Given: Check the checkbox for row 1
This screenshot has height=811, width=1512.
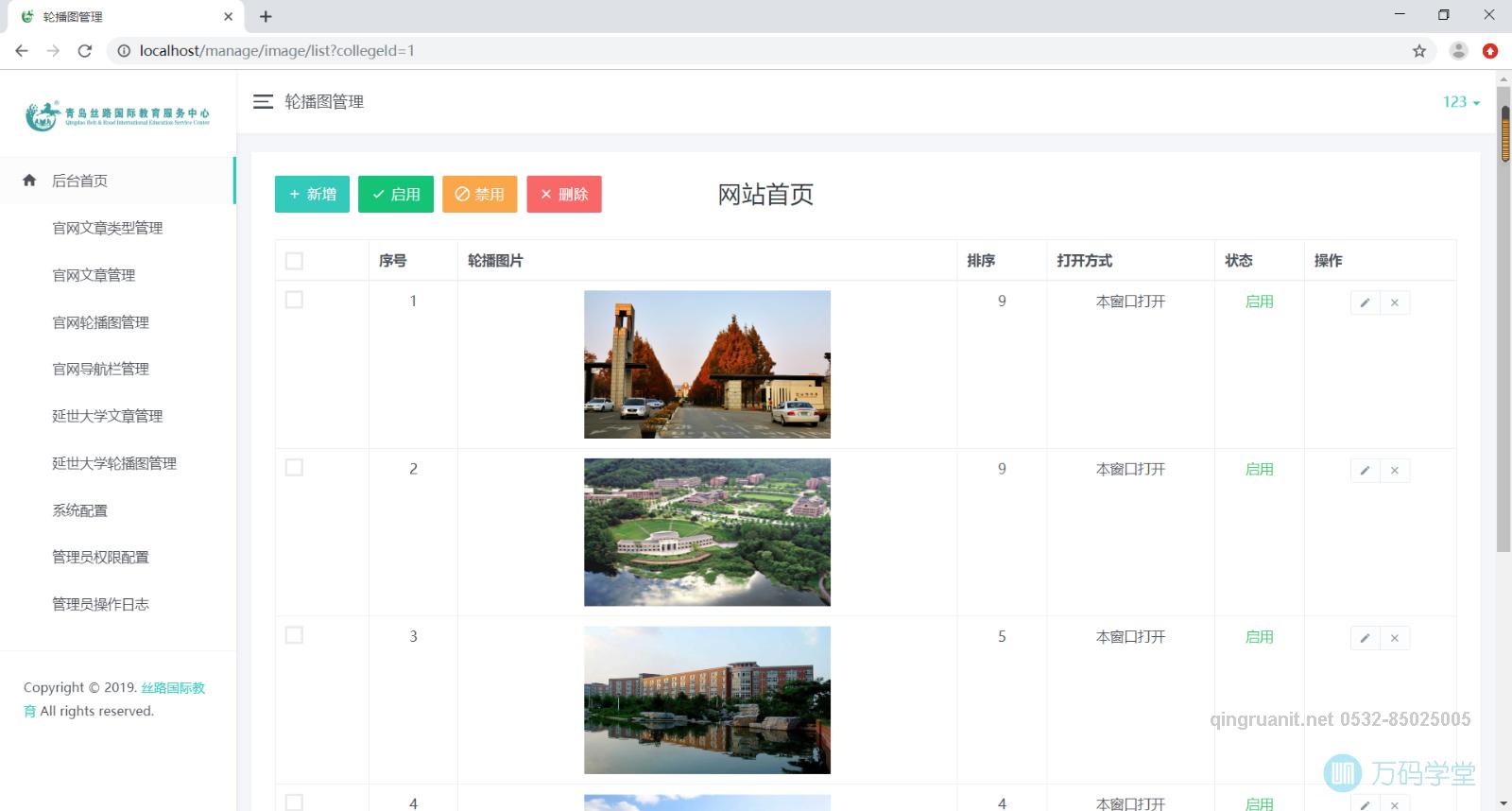Looking at the screenshot, I should (294, 300).
